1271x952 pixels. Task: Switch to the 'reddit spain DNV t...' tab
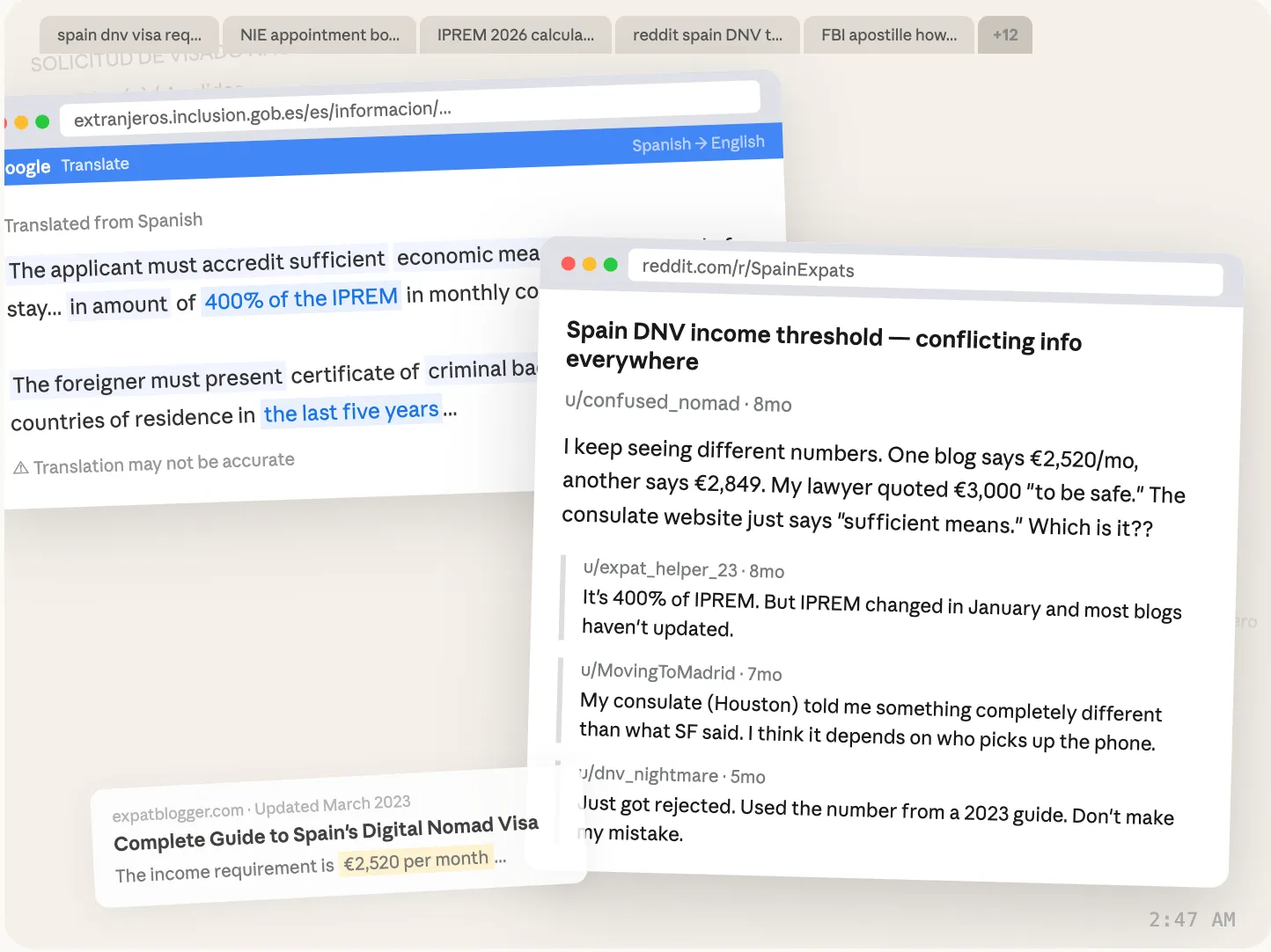[707, 34]
